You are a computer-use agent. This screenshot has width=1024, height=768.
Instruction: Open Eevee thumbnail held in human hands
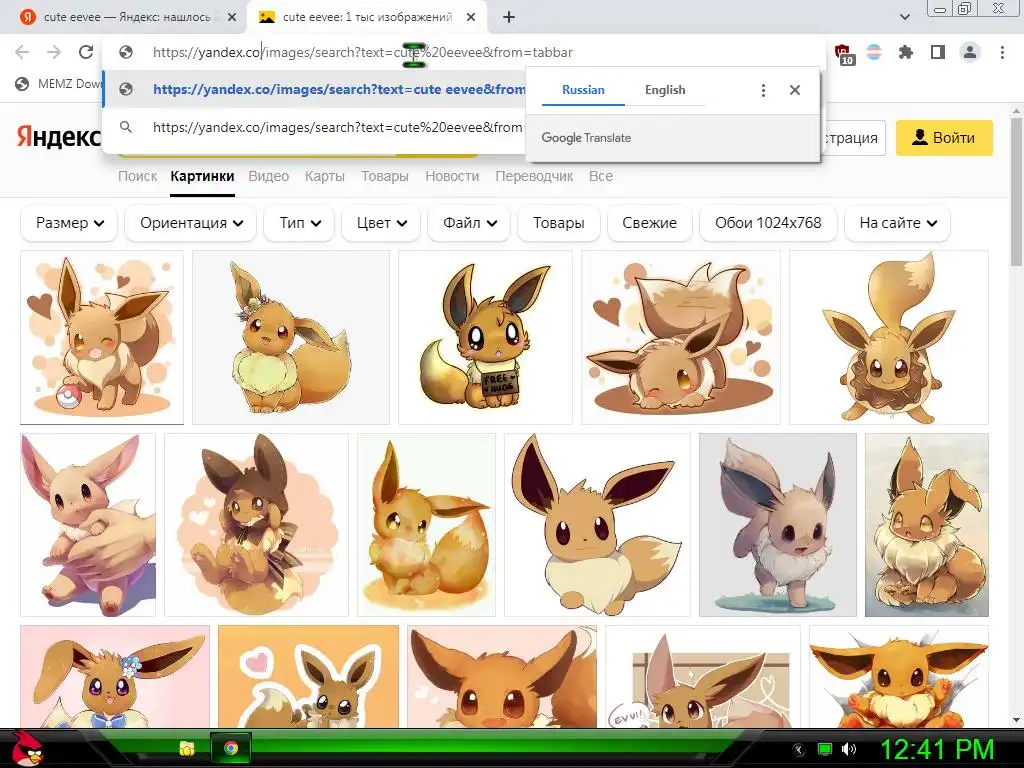pos(88,524)
